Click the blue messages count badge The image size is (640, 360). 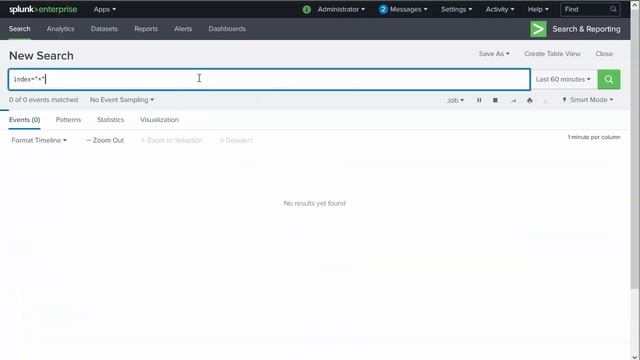tap(383, 9)
